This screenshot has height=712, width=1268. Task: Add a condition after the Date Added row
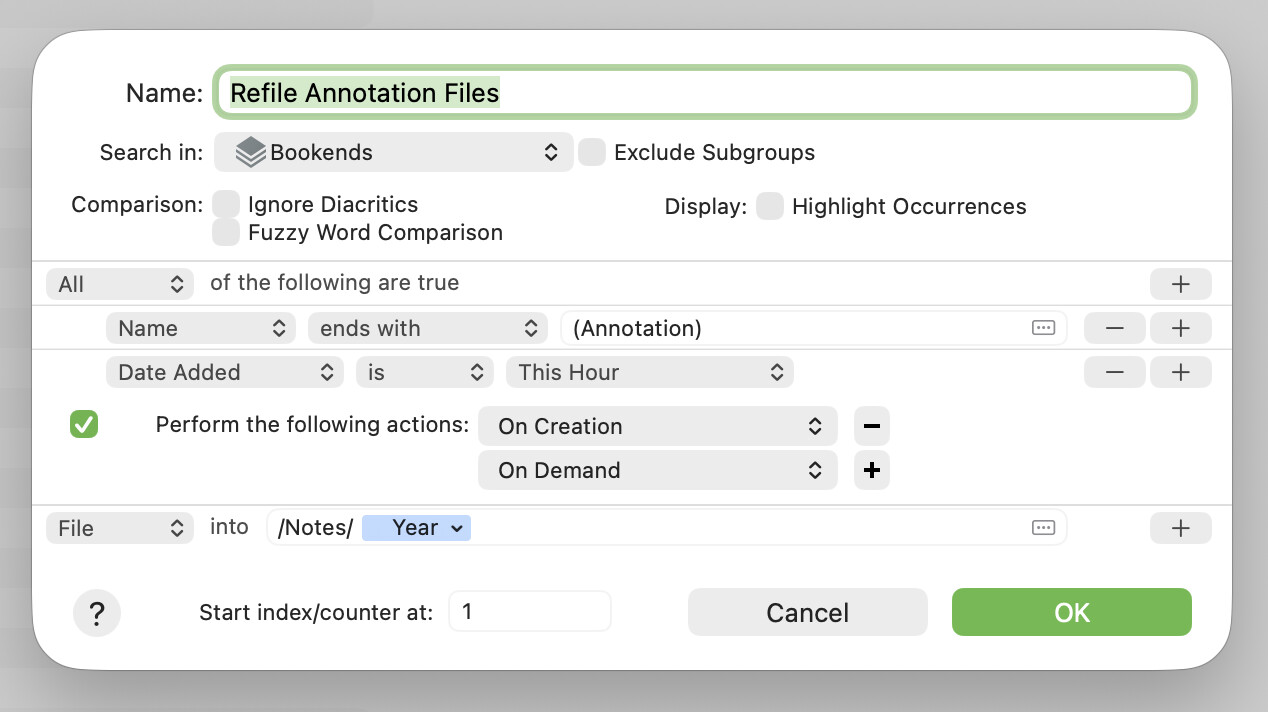(x=1180, y=372)
